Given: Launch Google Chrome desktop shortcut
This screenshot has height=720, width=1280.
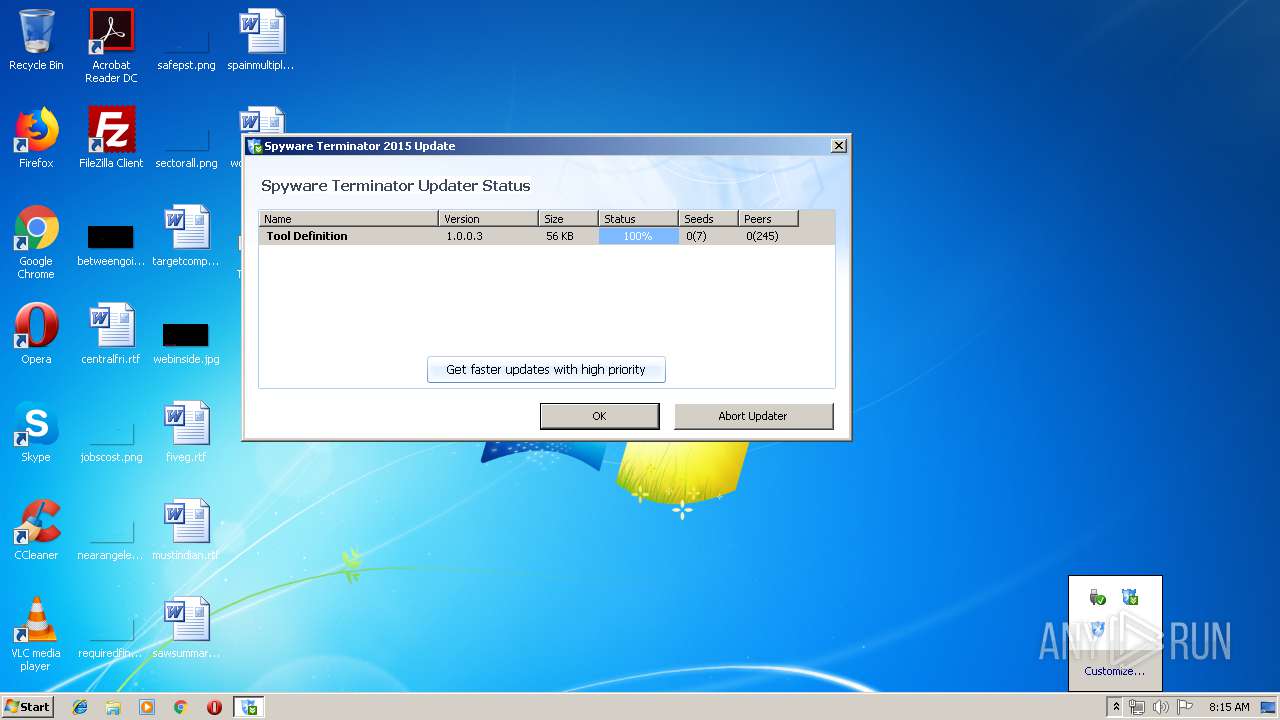Looking at the screenshot, I should tap(36, 242).
